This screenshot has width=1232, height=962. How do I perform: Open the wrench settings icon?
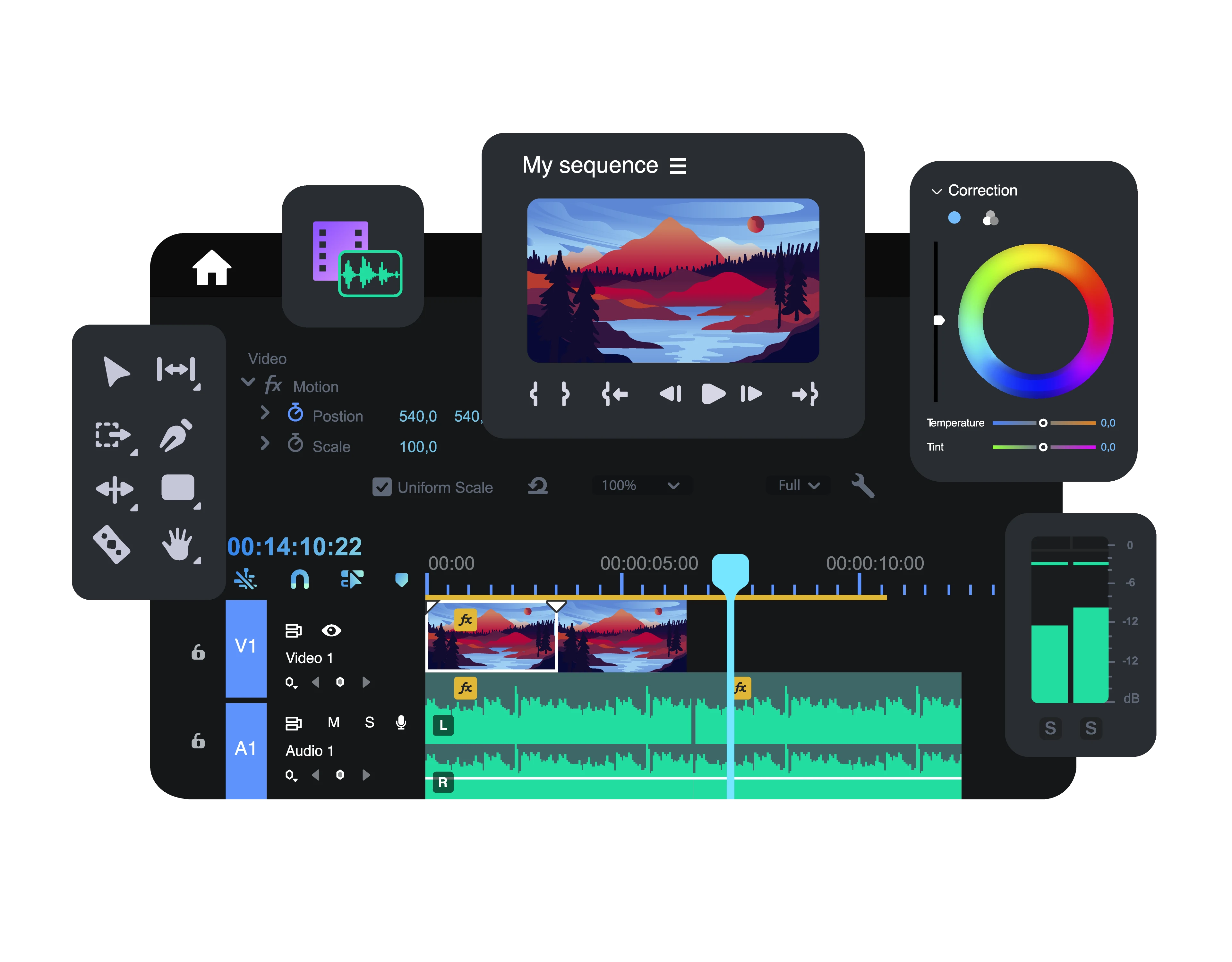862,485
